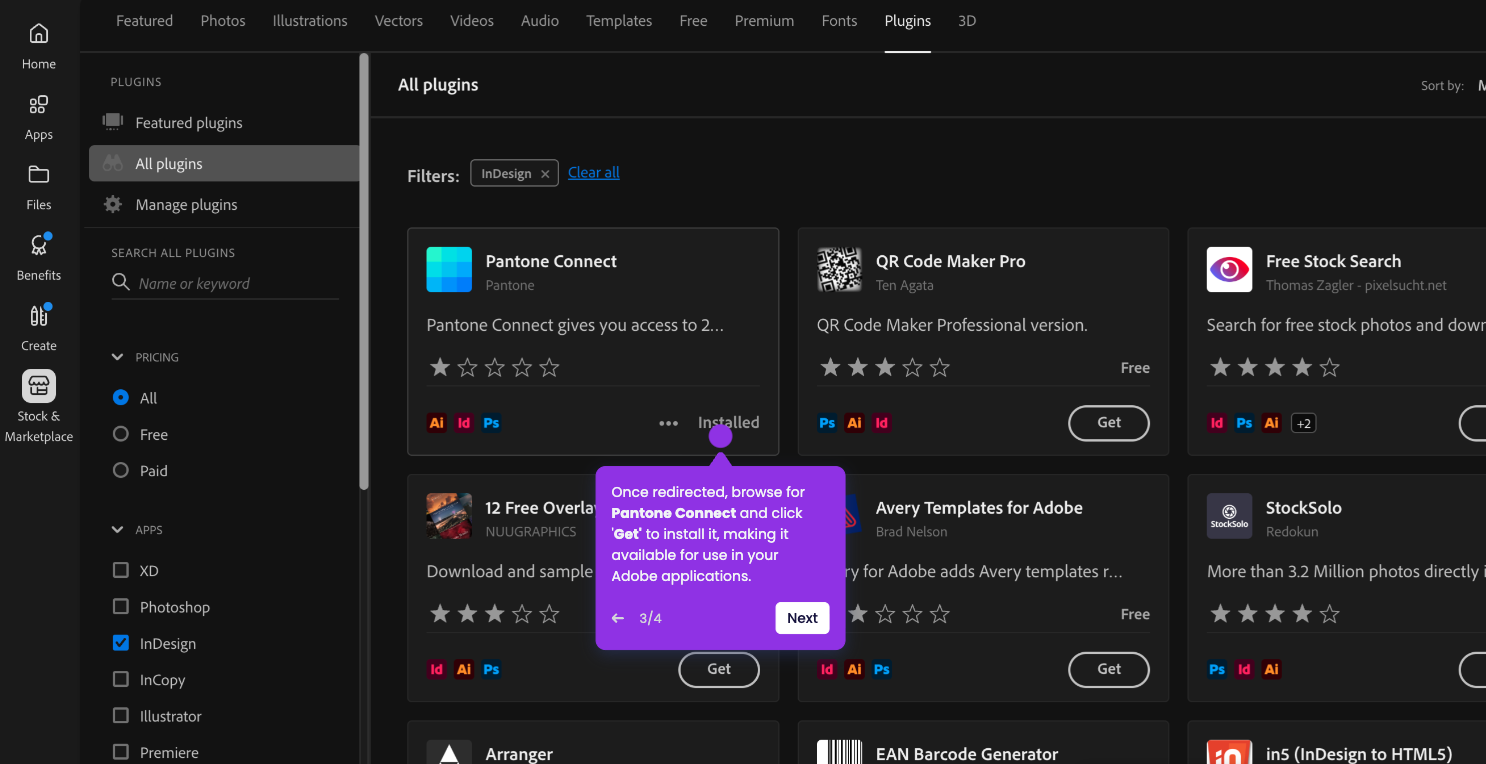Collapse the Apps filter section
This screenshot has height=764, width=1486.
pyautogui.click(x=118, y=530)
